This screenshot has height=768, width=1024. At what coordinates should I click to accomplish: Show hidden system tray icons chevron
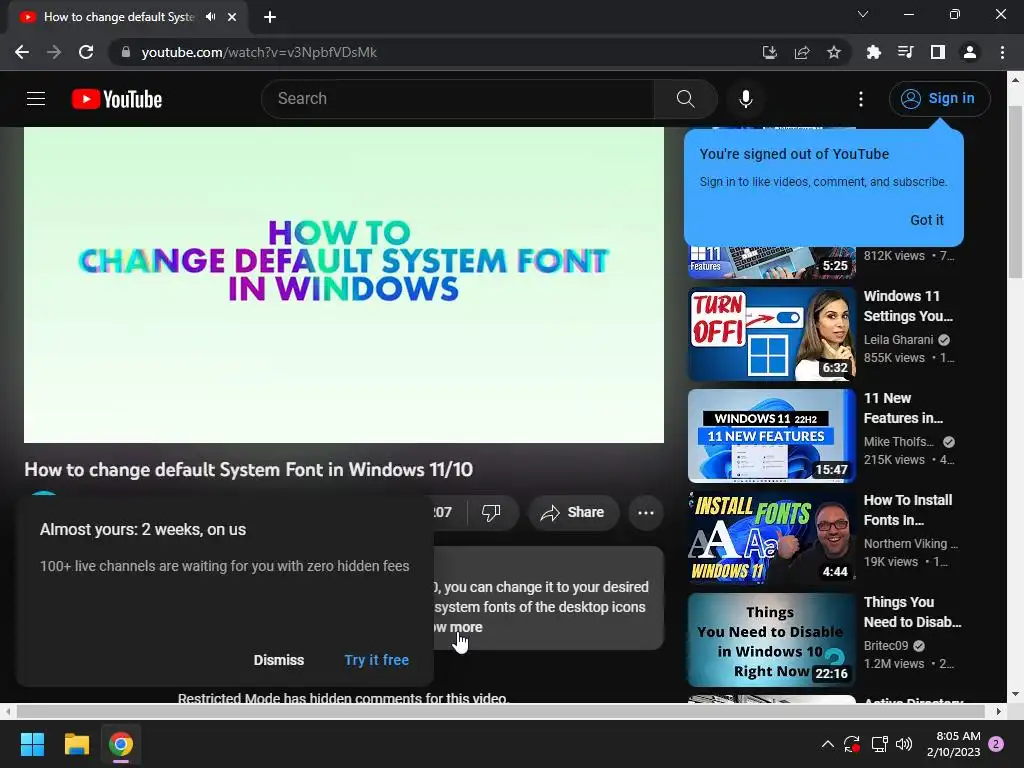[x=827, y=744]
